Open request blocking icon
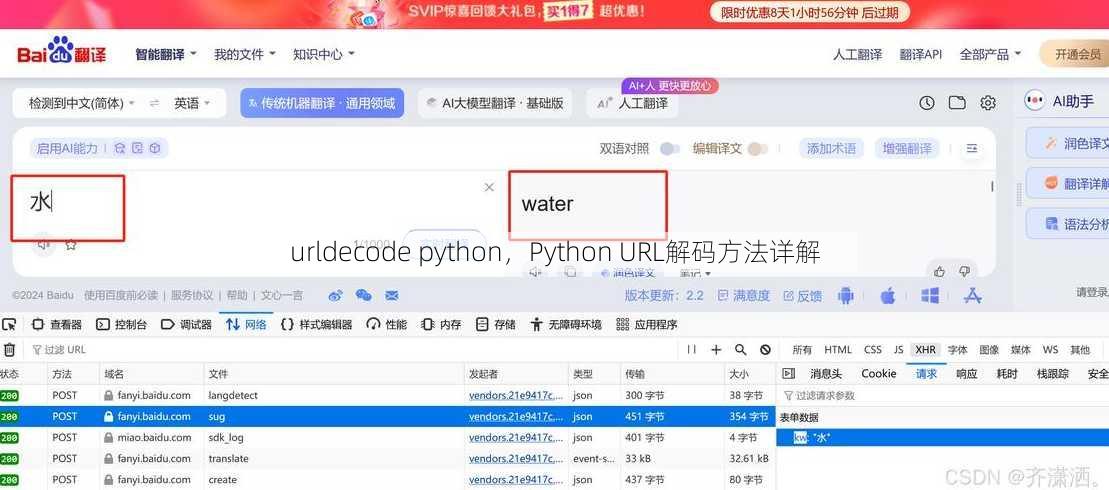The image size is (1109, 490). [x=765, y=349]
